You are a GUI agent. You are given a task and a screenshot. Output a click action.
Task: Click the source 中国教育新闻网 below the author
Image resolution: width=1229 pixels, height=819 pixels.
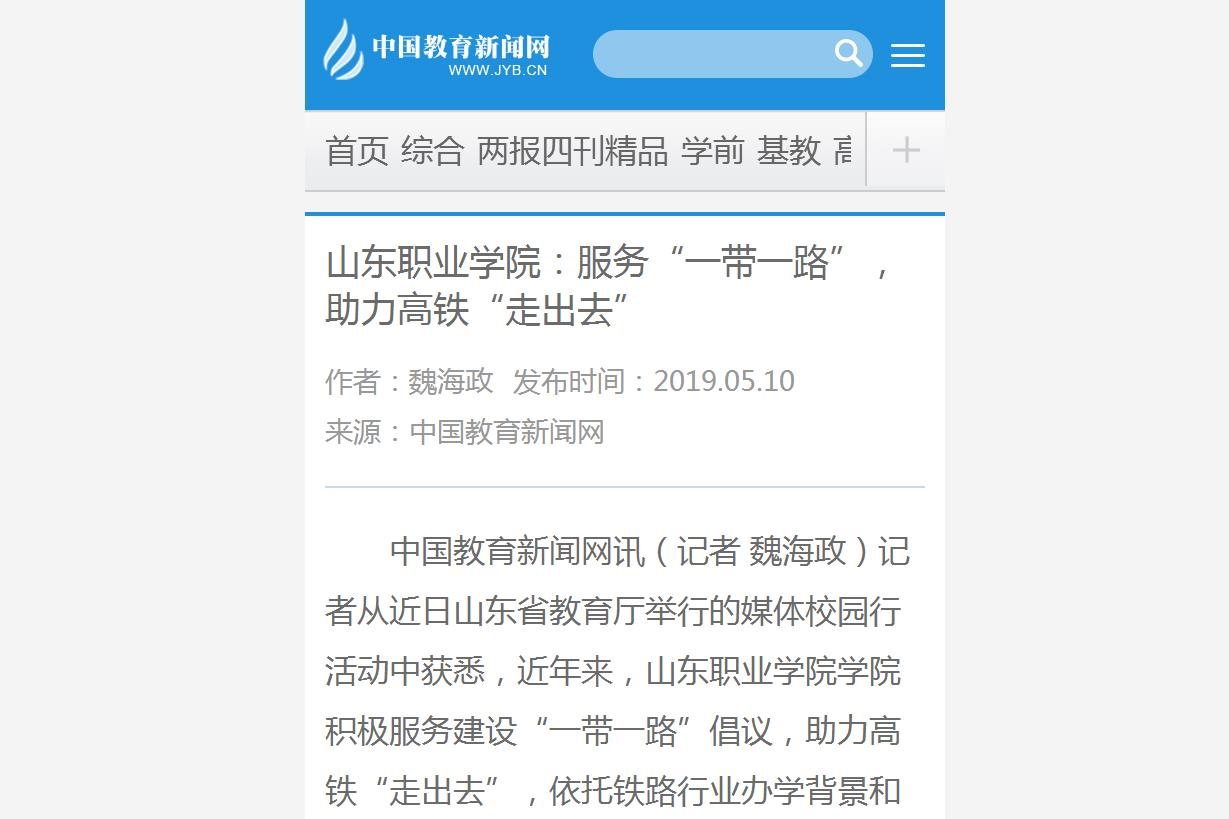507,432
